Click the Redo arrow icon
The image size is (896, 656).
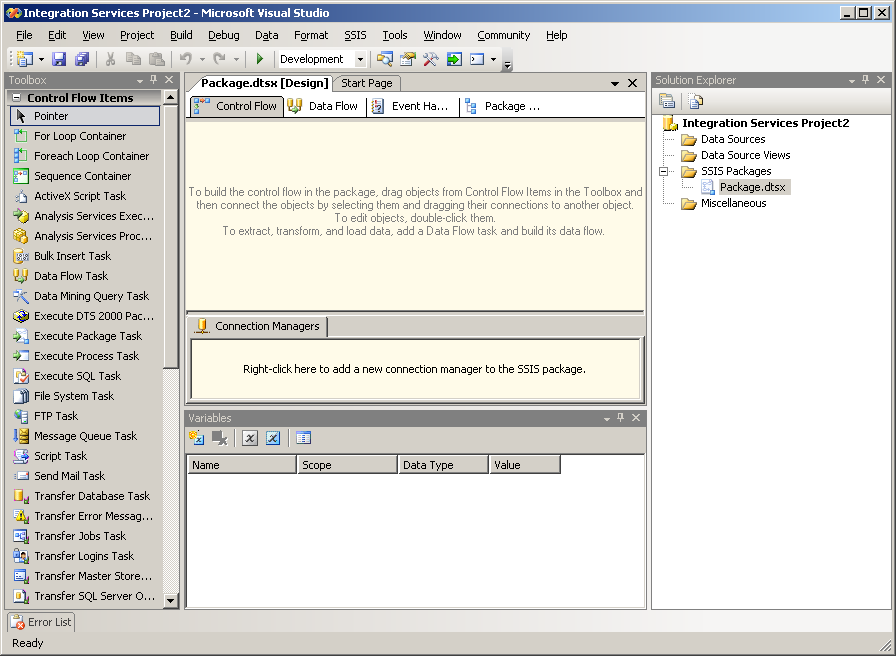coord(219,58)
